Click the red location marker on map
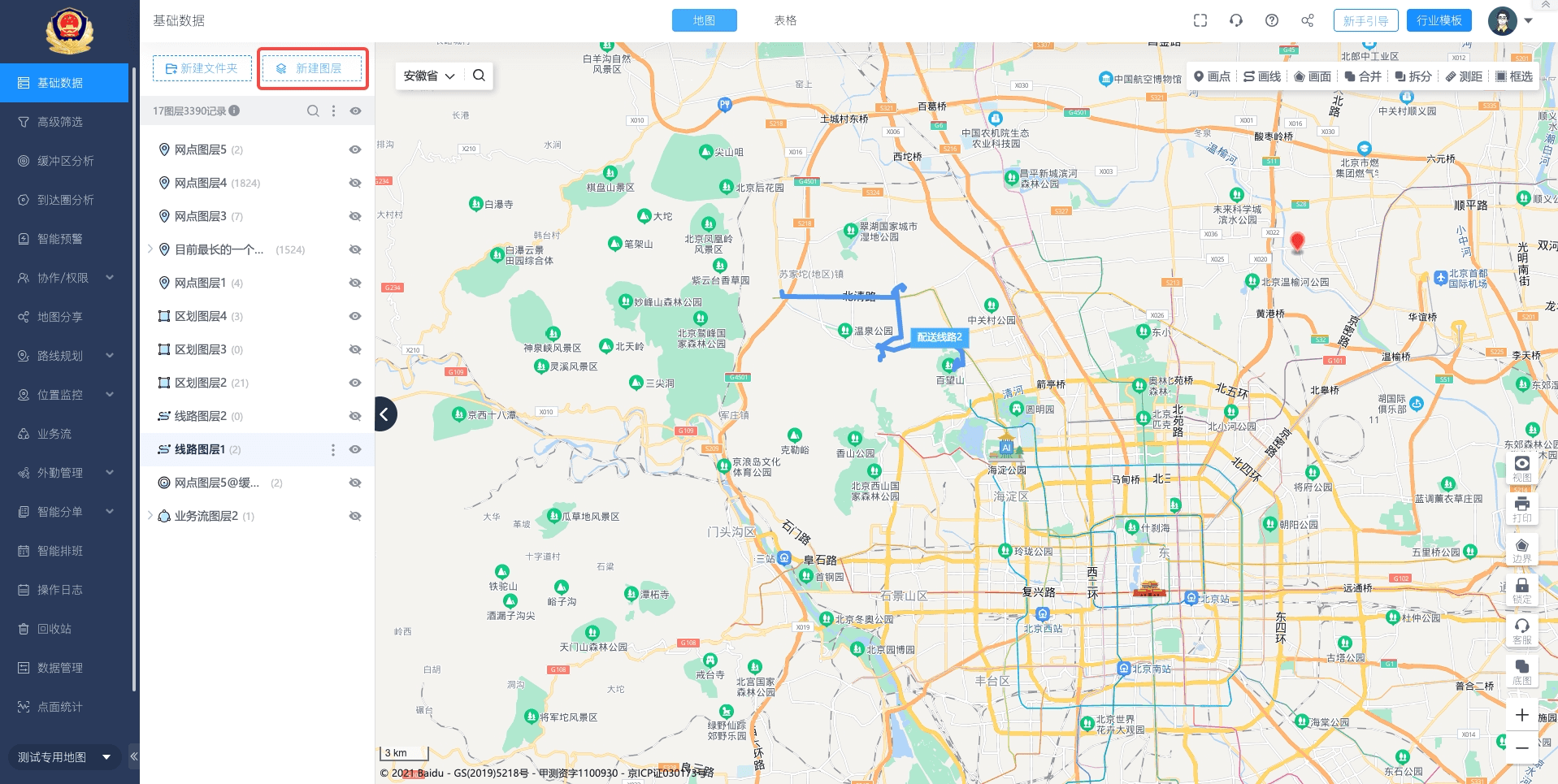This screenshot has width=1558, height=784. click(1297, 242)
